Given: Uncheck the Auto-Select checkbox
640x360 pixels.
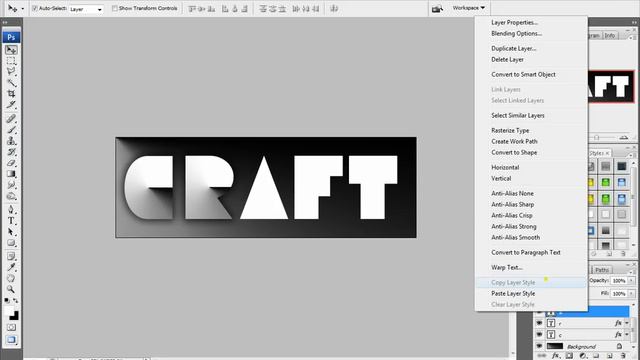Looking at the screenshot, I should pos(35,8).
